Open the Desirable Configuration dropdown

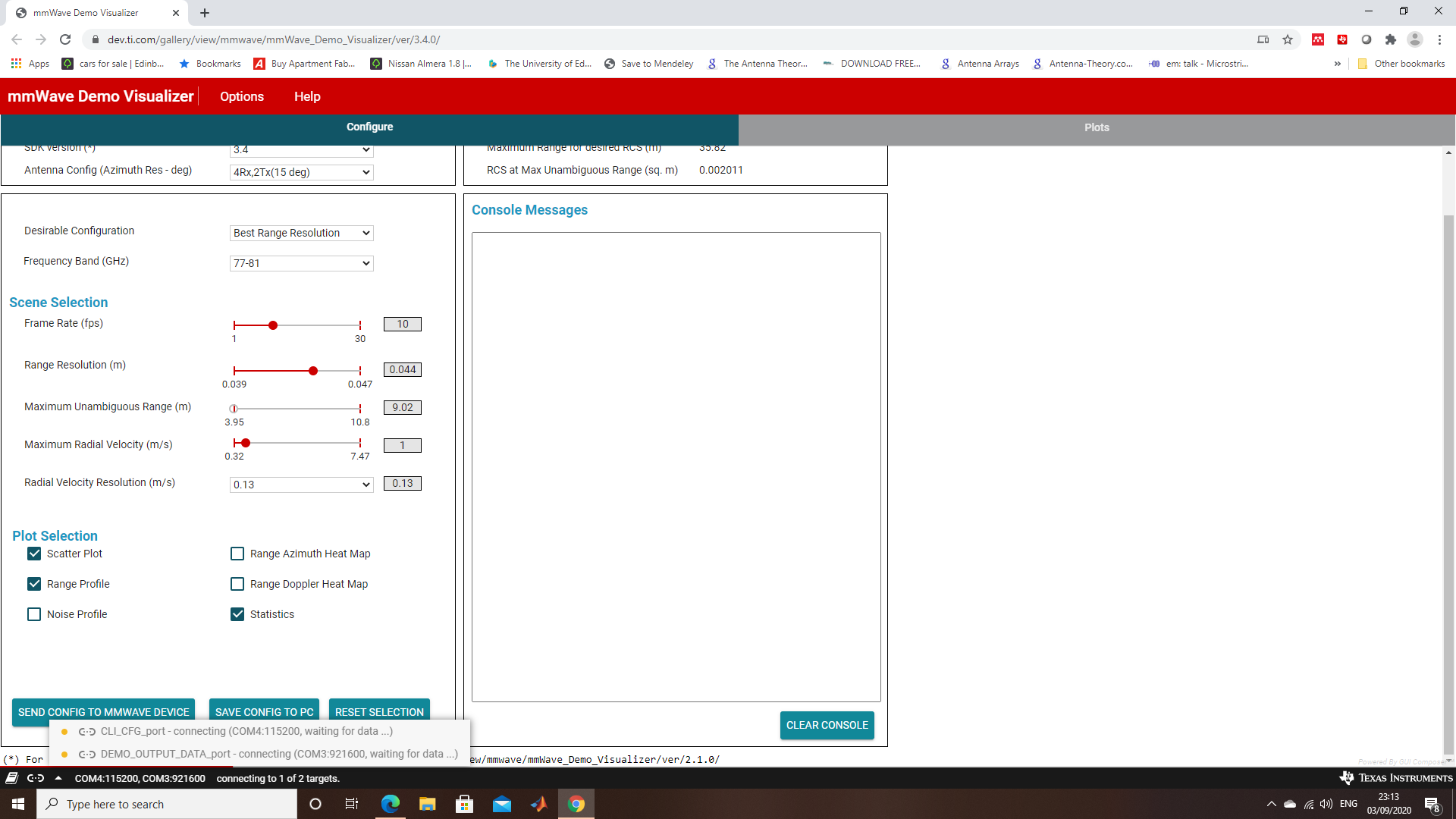[301, 233]
